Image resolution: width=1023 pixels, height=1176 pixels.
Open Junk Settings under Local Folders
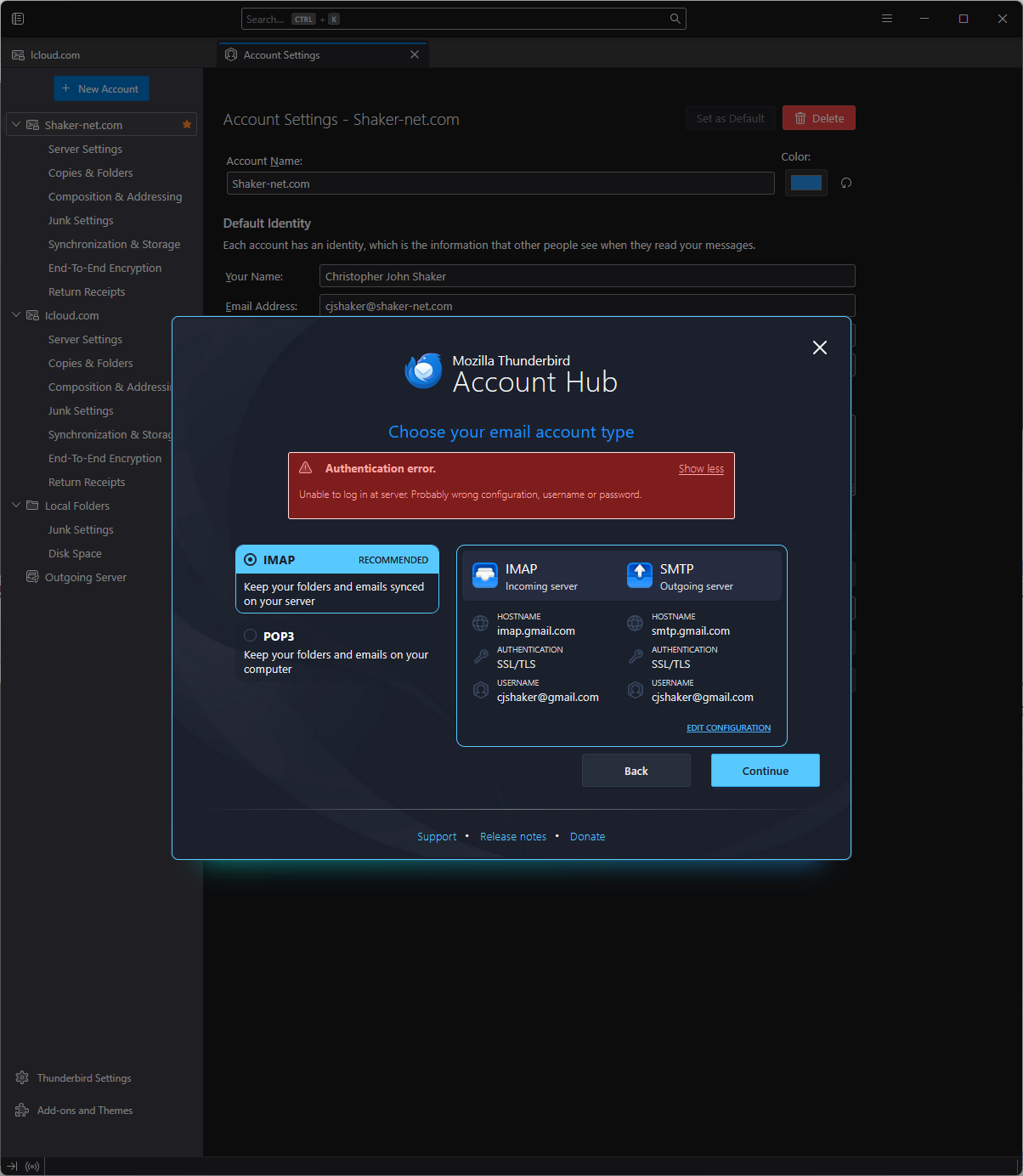(x=81, y=529)
